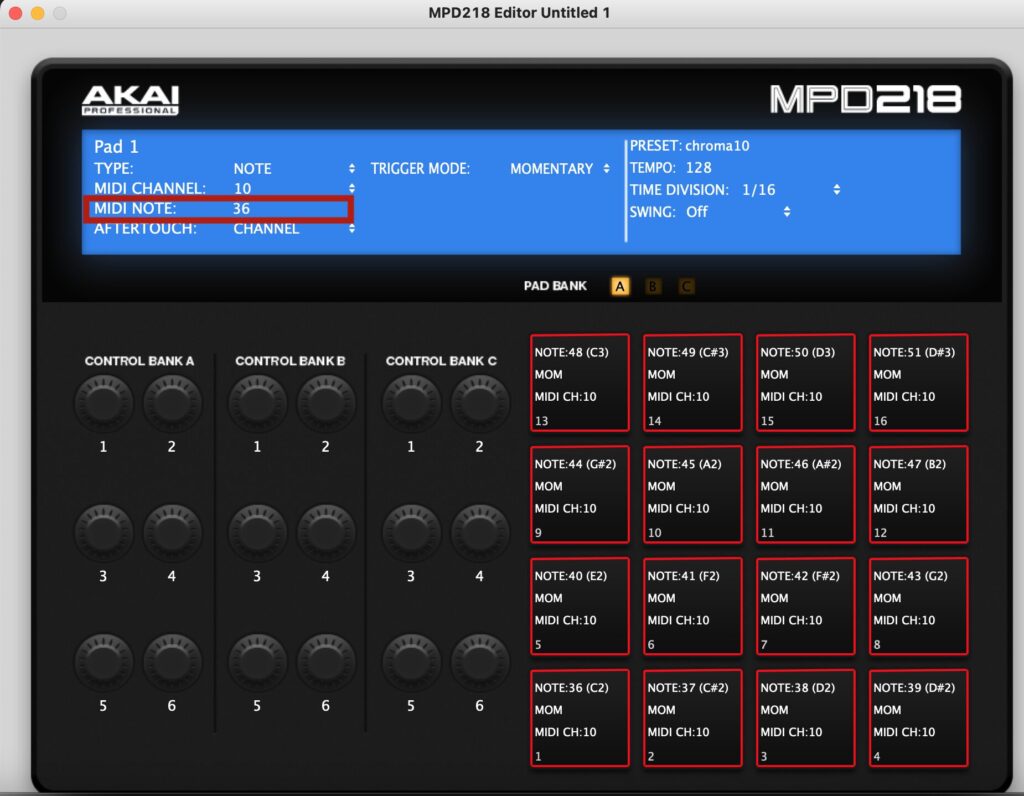Select knob 2 in Control Bank B
This screenshot has height=796, width=1024.
[326, 403]
